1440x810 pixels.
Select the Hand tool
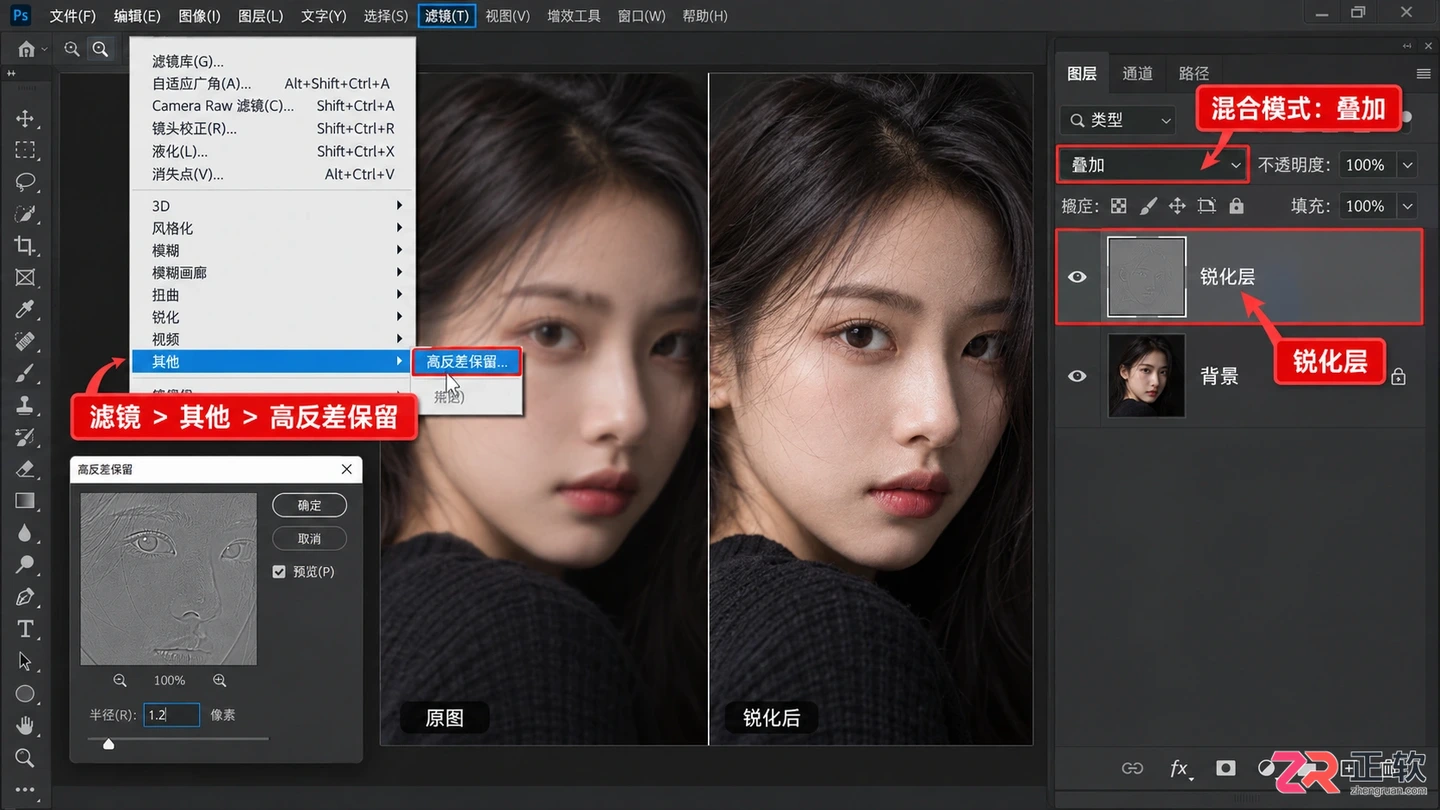[25, 725]
